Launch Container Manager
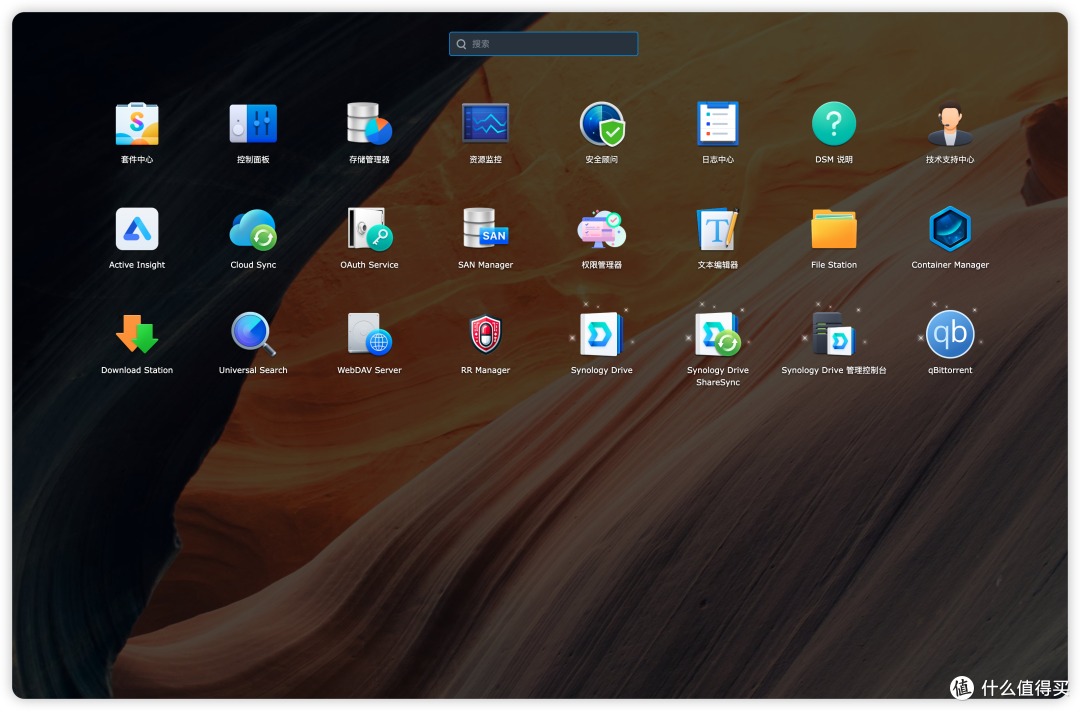The image size is (1080, 711). pyautogui.click(x=950, y=229)
